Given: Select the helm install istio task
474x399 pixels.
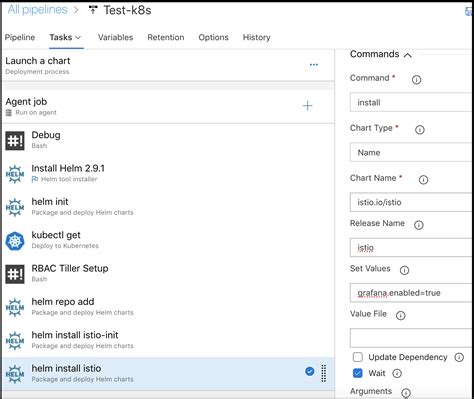Looking at the screenshot, I should (168, 374).
